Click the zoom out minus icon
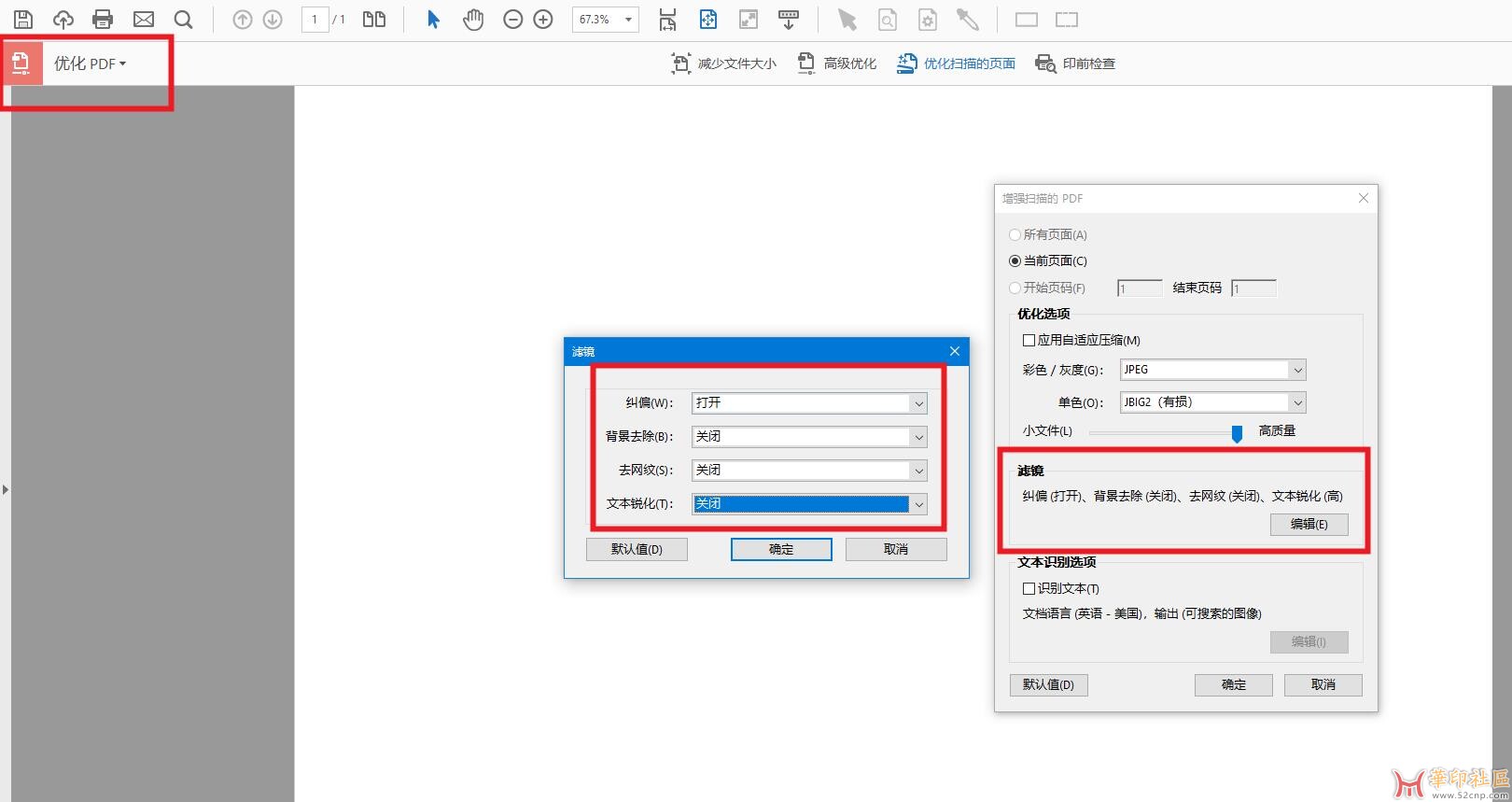 512,20
